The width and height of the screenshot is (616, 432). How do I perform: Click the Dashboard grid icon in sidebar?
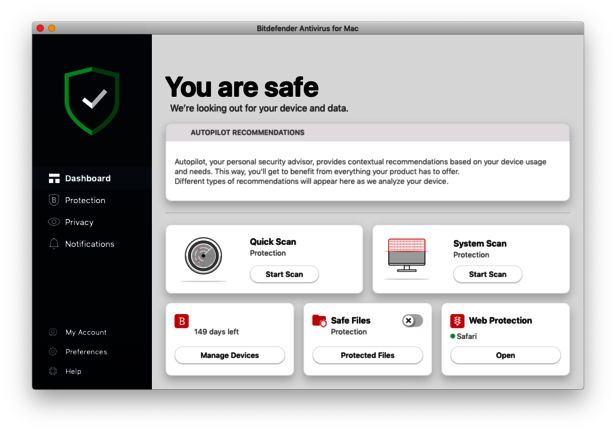point(54,178)
